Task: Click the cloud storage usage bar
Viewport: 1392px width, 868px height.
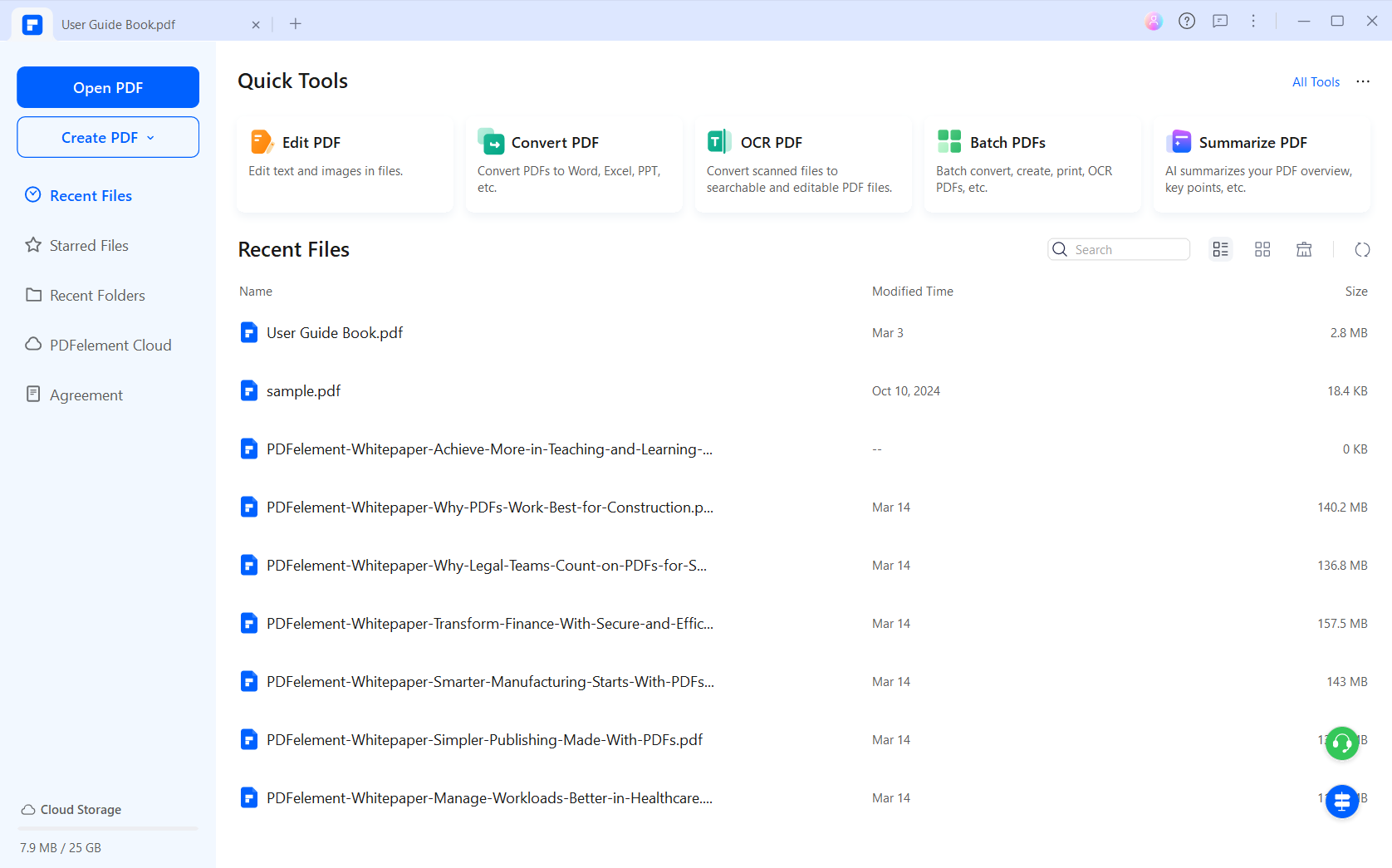Action: tap(108, 828)
